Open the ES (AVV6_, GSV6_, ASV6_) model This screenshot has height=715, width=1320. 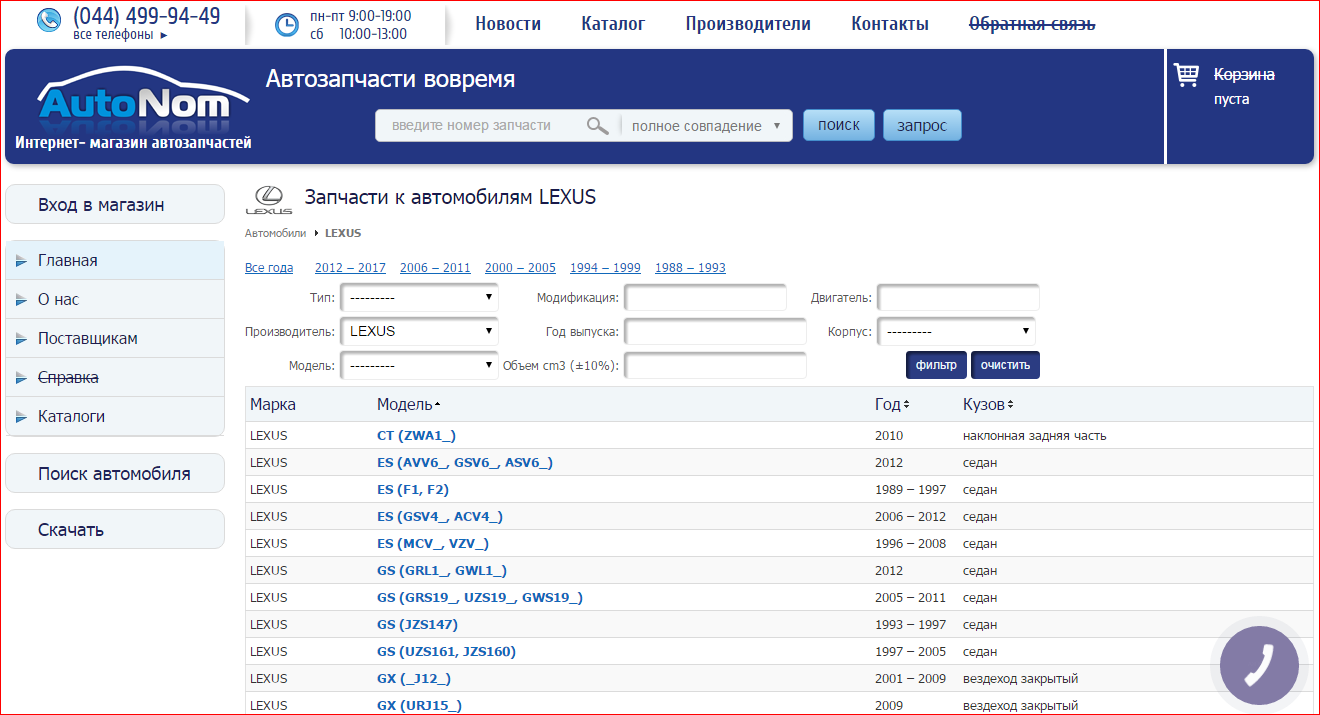465,463
